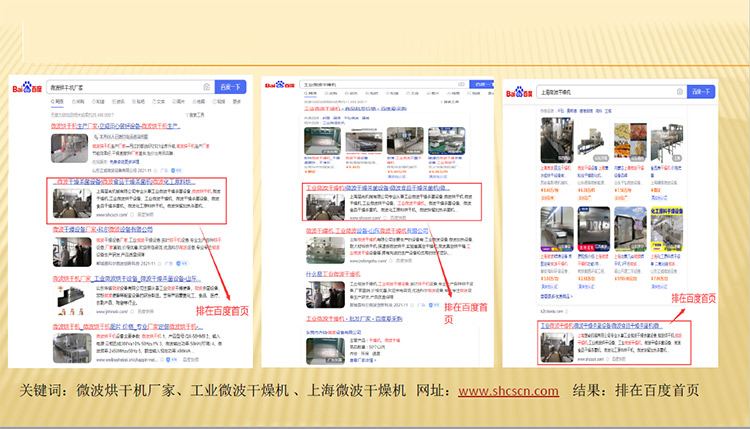Click thumbnail inside left red-boxed result
Screen dimensions: 750x429
[x=72, y=203]
